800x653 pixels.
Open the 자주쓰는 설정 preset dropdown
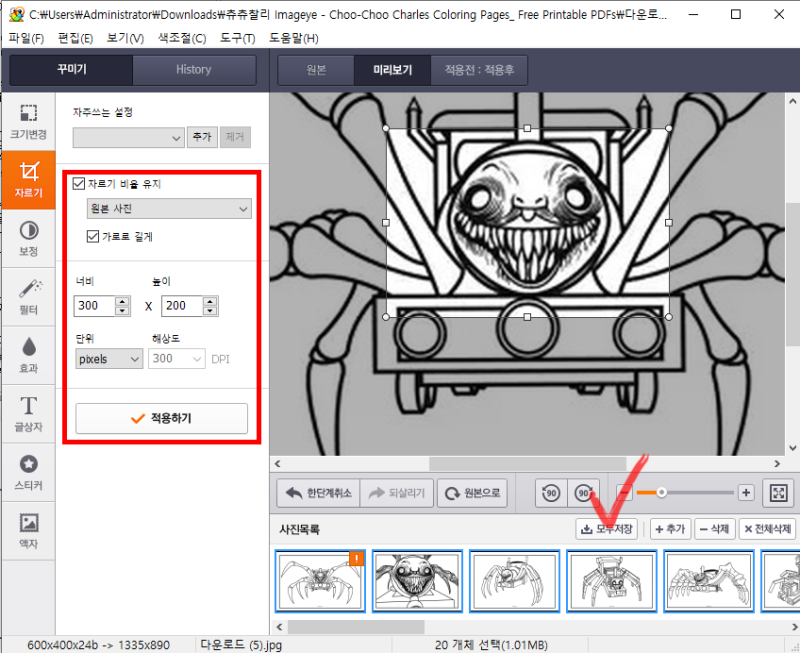128,138
